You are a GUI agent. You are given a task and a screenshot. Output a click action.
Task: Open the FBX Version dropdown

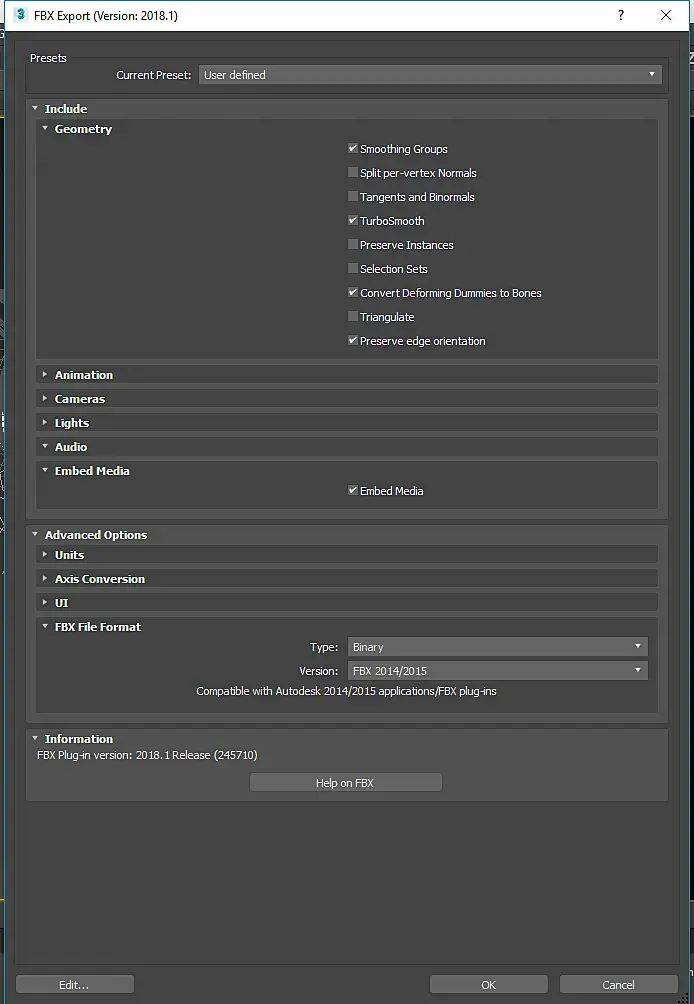pyautogui.click(x=497, y=670)
